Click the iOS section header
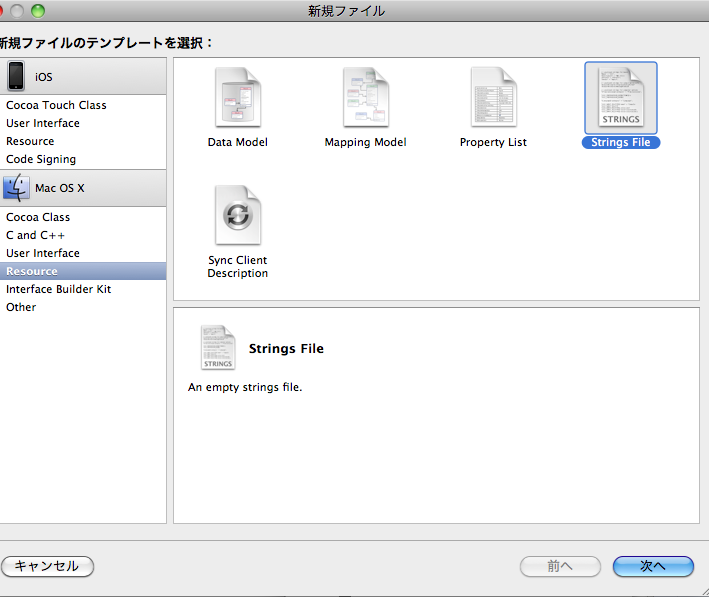 pos(83,76)
